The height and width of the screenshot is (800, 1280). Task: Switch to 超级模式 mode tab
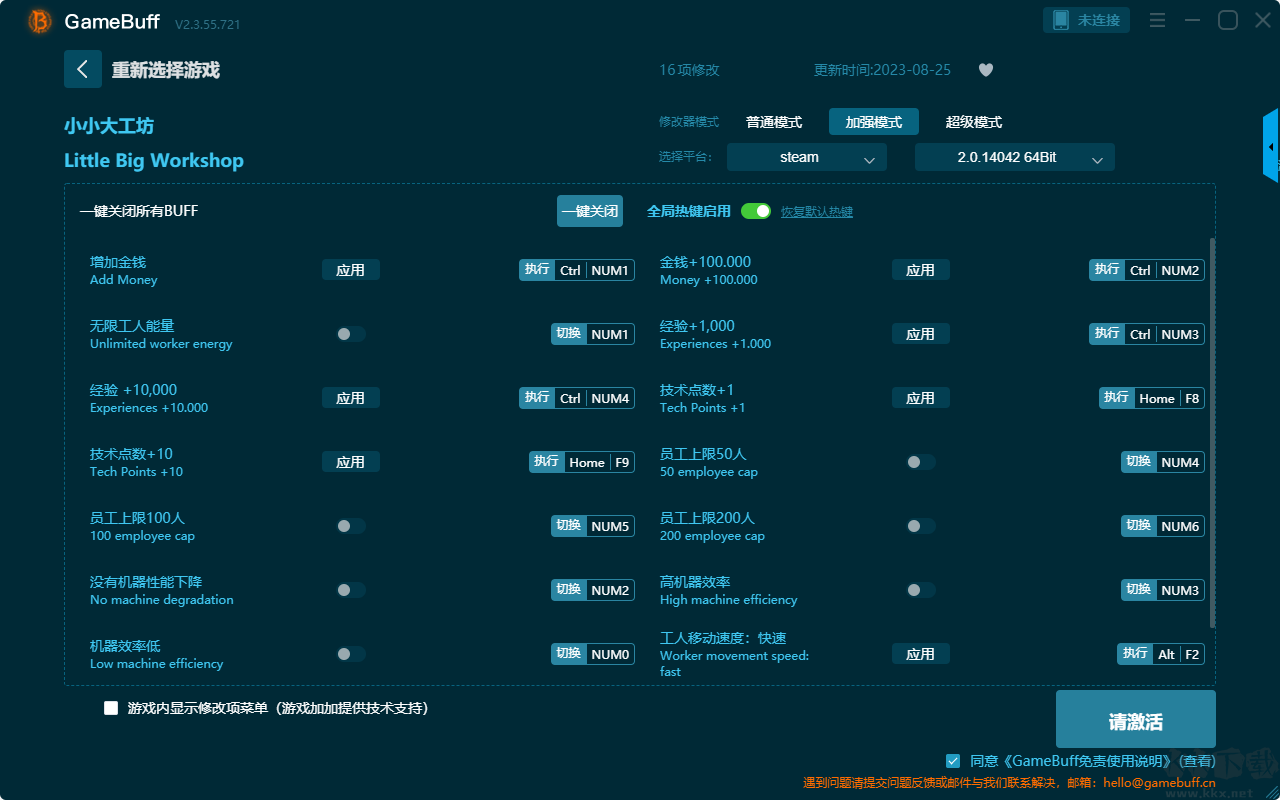[x=974, y=122]
